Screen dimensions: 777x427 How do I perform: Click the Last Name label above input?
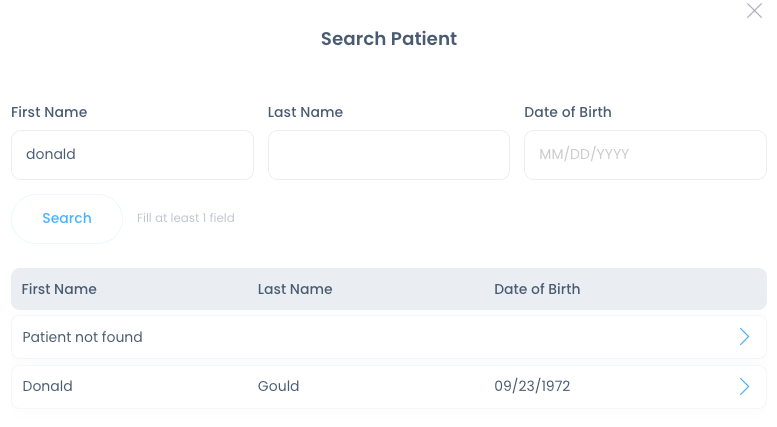tap(305, 112)
